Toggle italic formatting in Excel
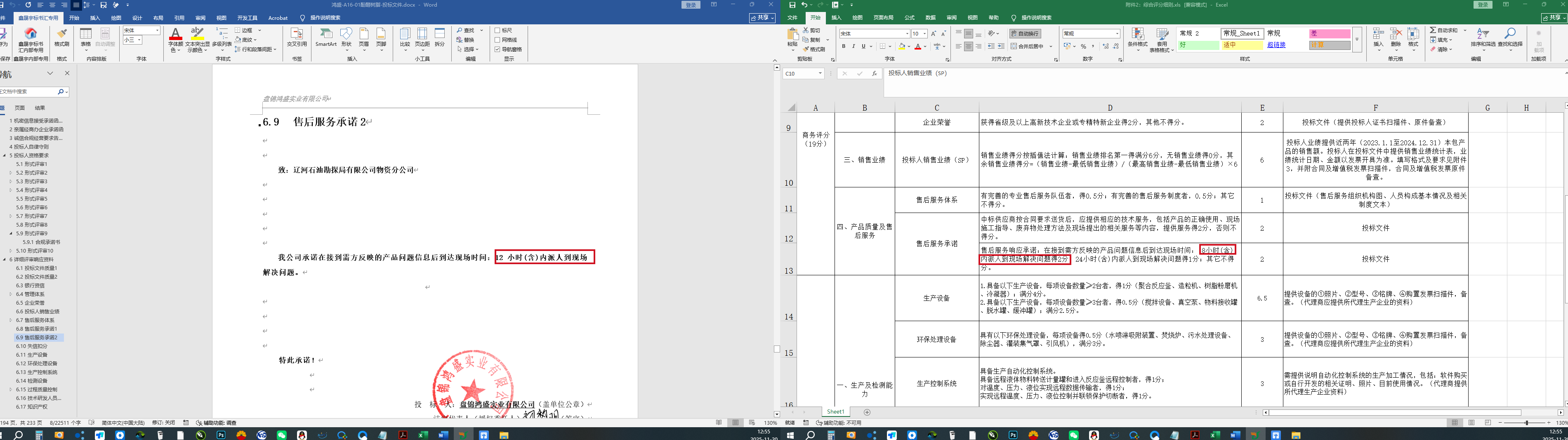 click(x=854, y=46)
